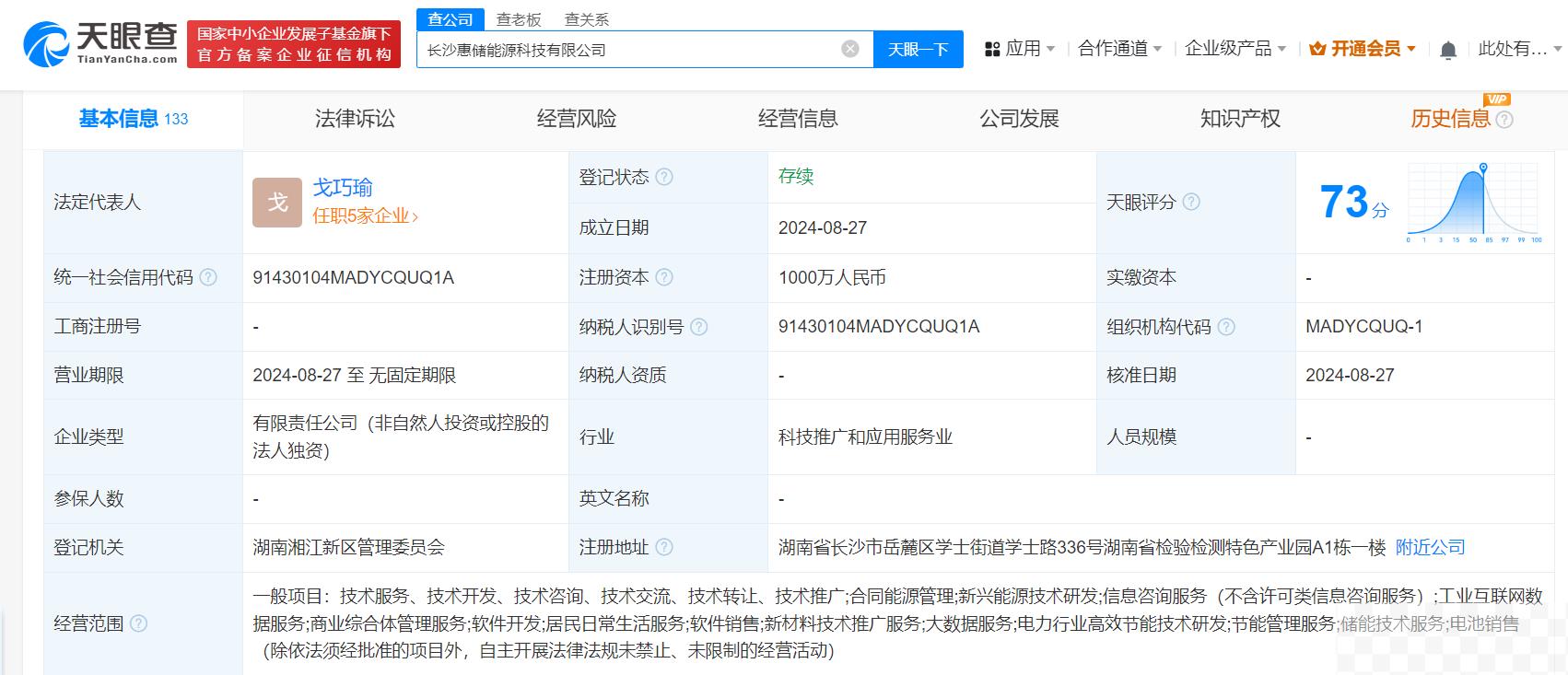Viewport: 1568px width, 675px height.
Task: Click the 科技推广和应用服务业 industry value
Action: (865, 437)
